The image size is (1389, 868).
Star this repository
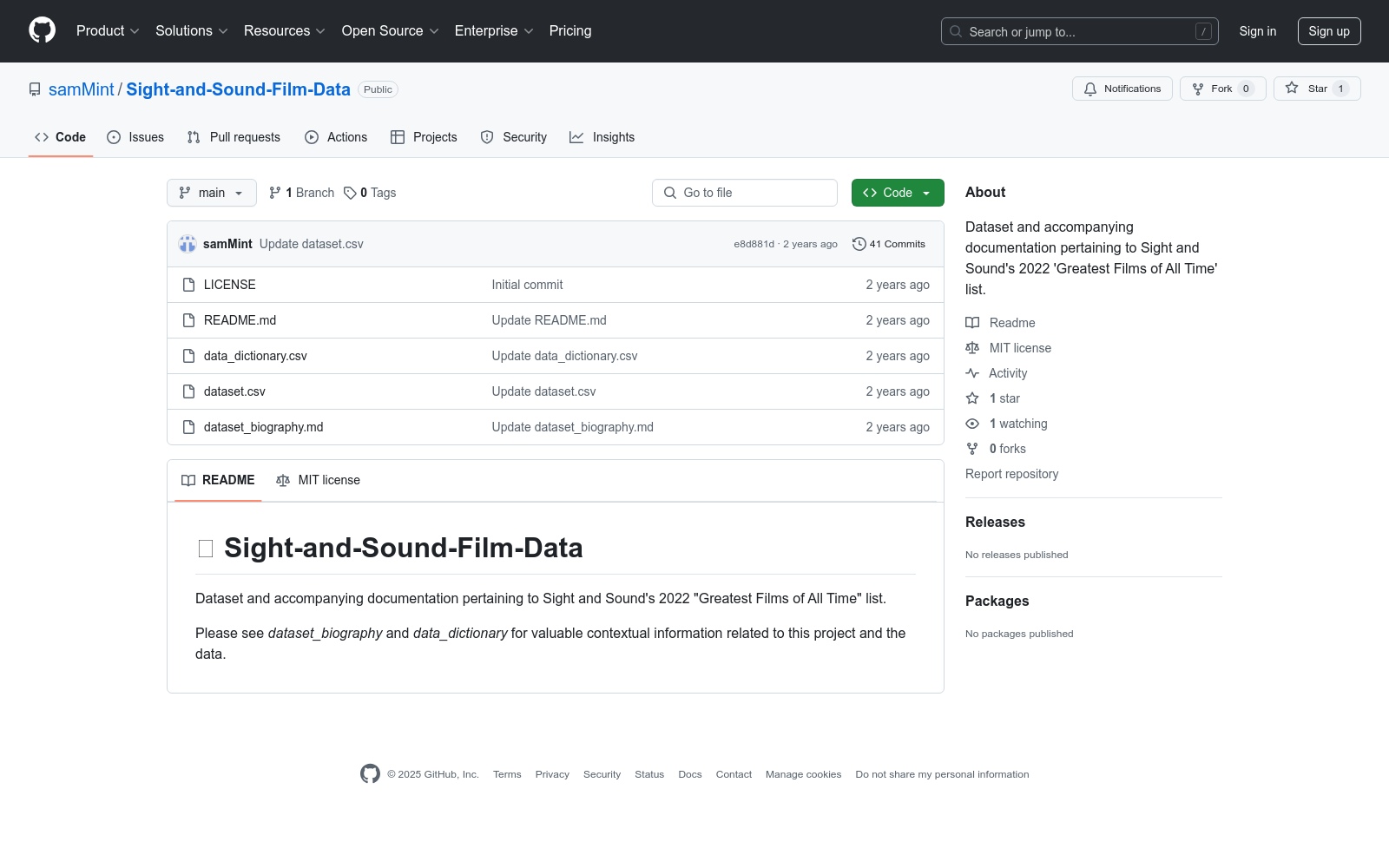click(x=1317, y=89)
